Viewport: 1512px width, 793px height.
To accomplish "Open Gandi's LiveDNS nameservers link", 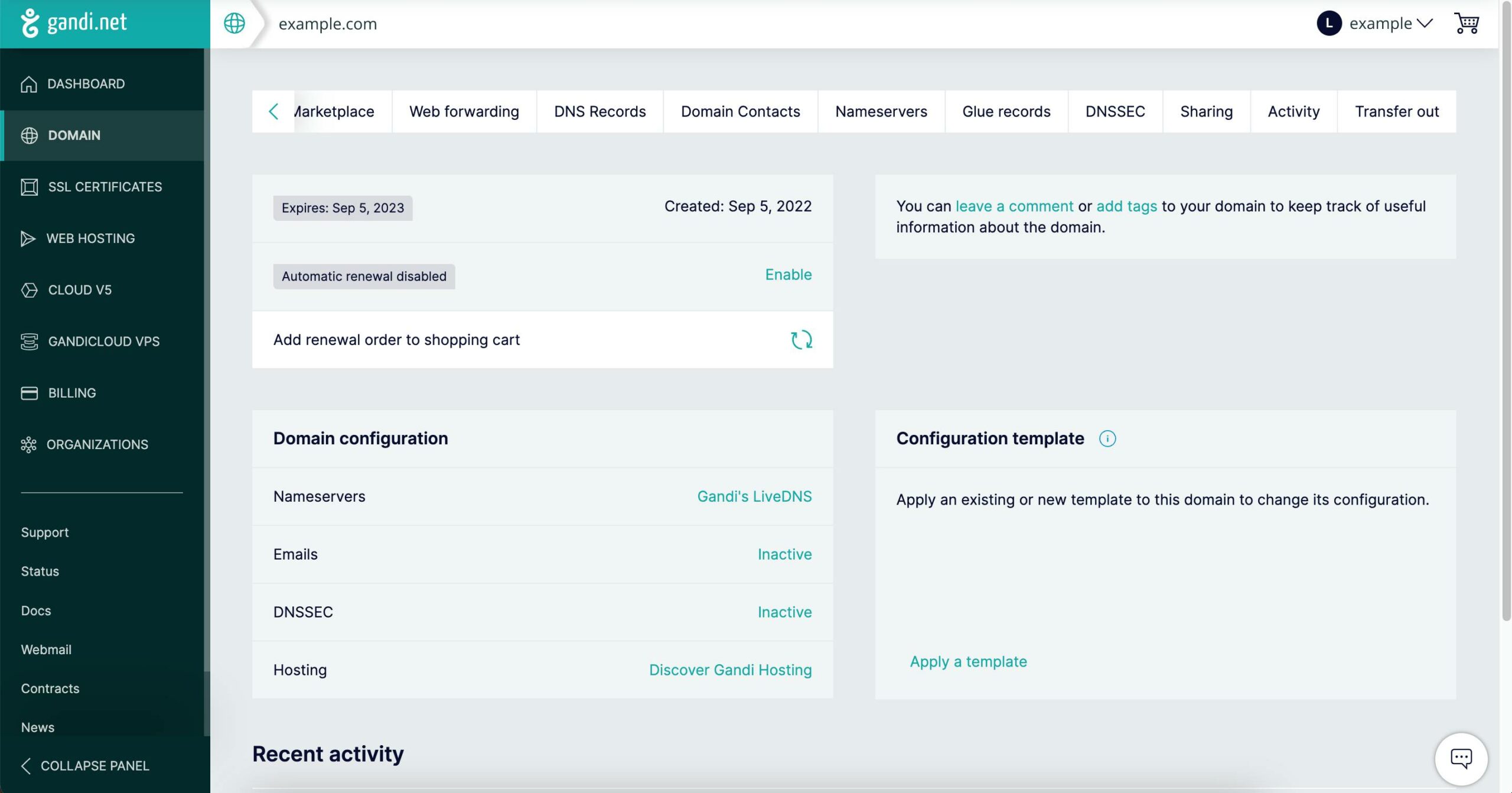I will pyautogui.click(x=754, y=496).
